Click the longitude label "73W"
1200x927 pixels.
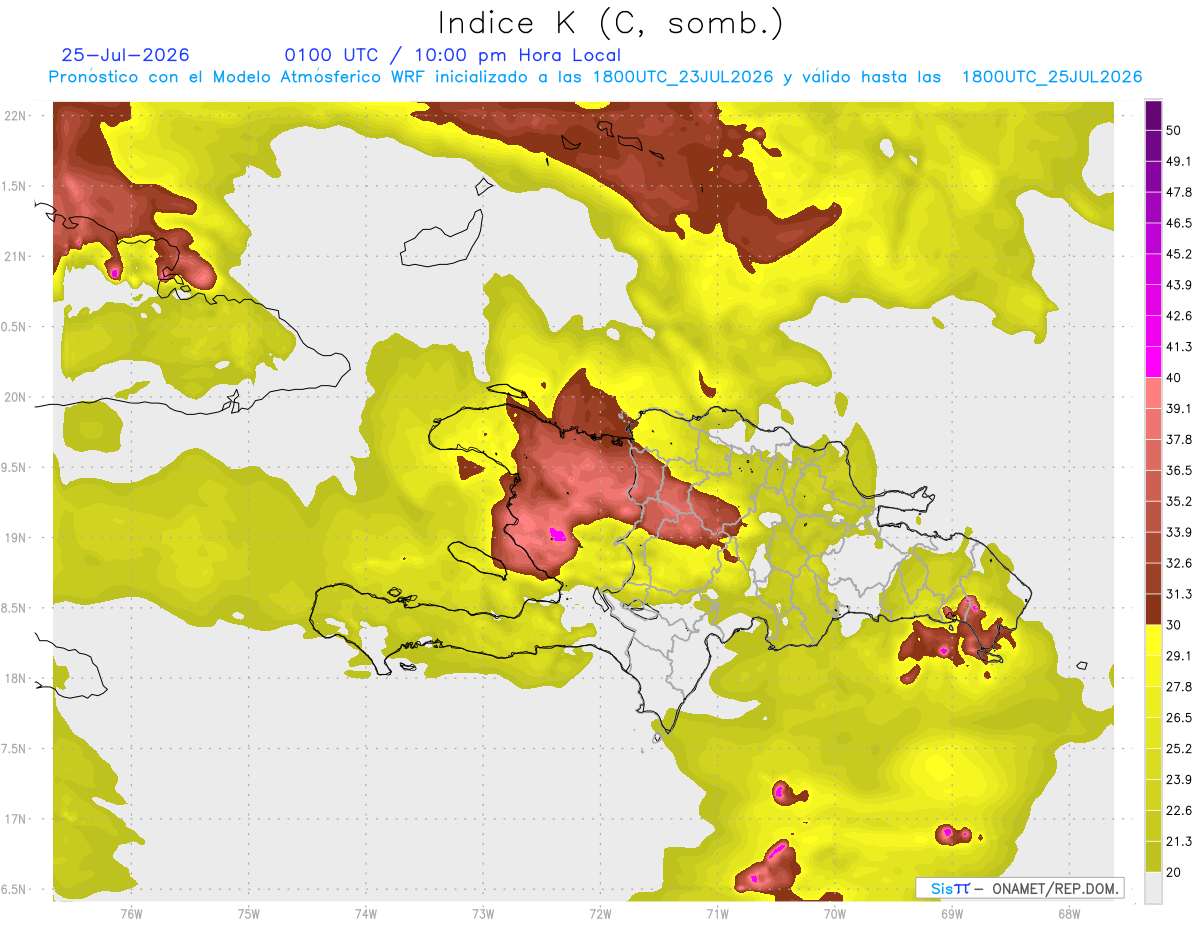click(x=482, y=914)
